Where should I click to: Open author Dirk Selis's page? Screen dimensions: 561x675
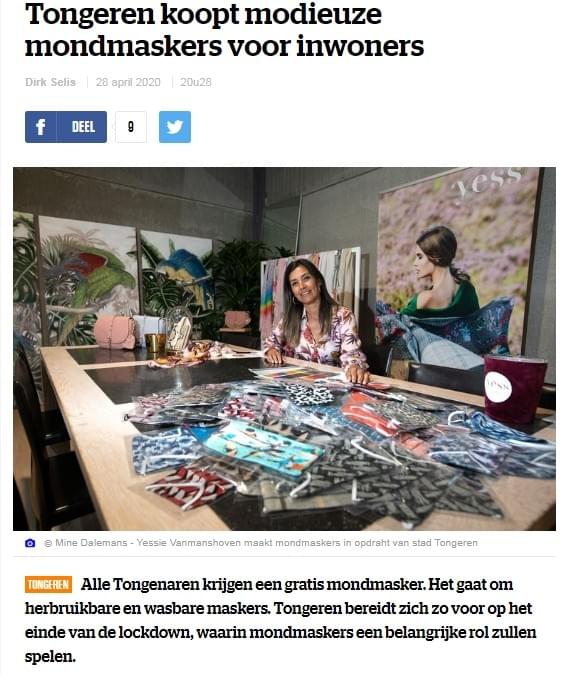coord(50,82)
